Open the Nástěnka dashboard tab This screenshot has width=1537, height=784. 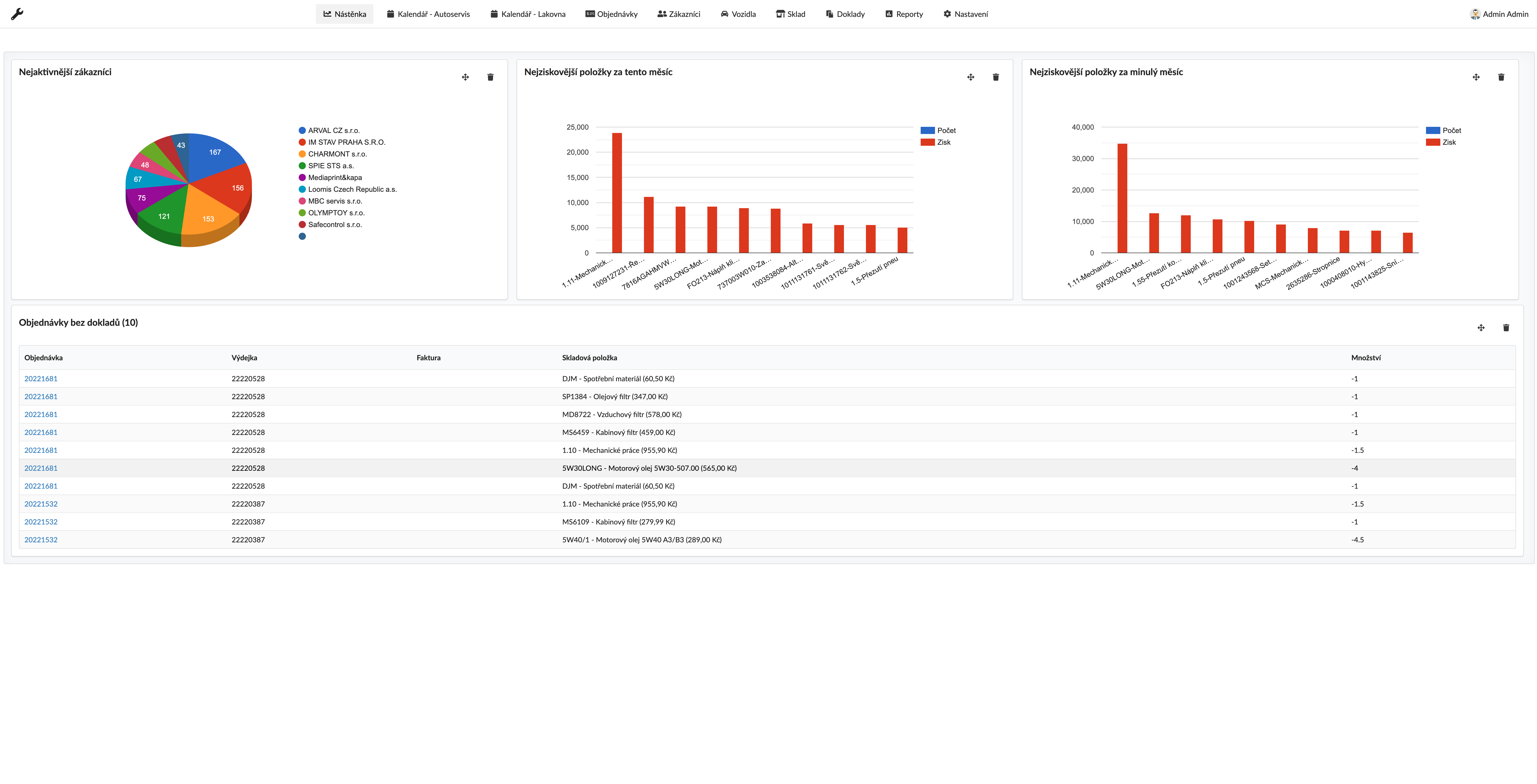tap(344, 14)
